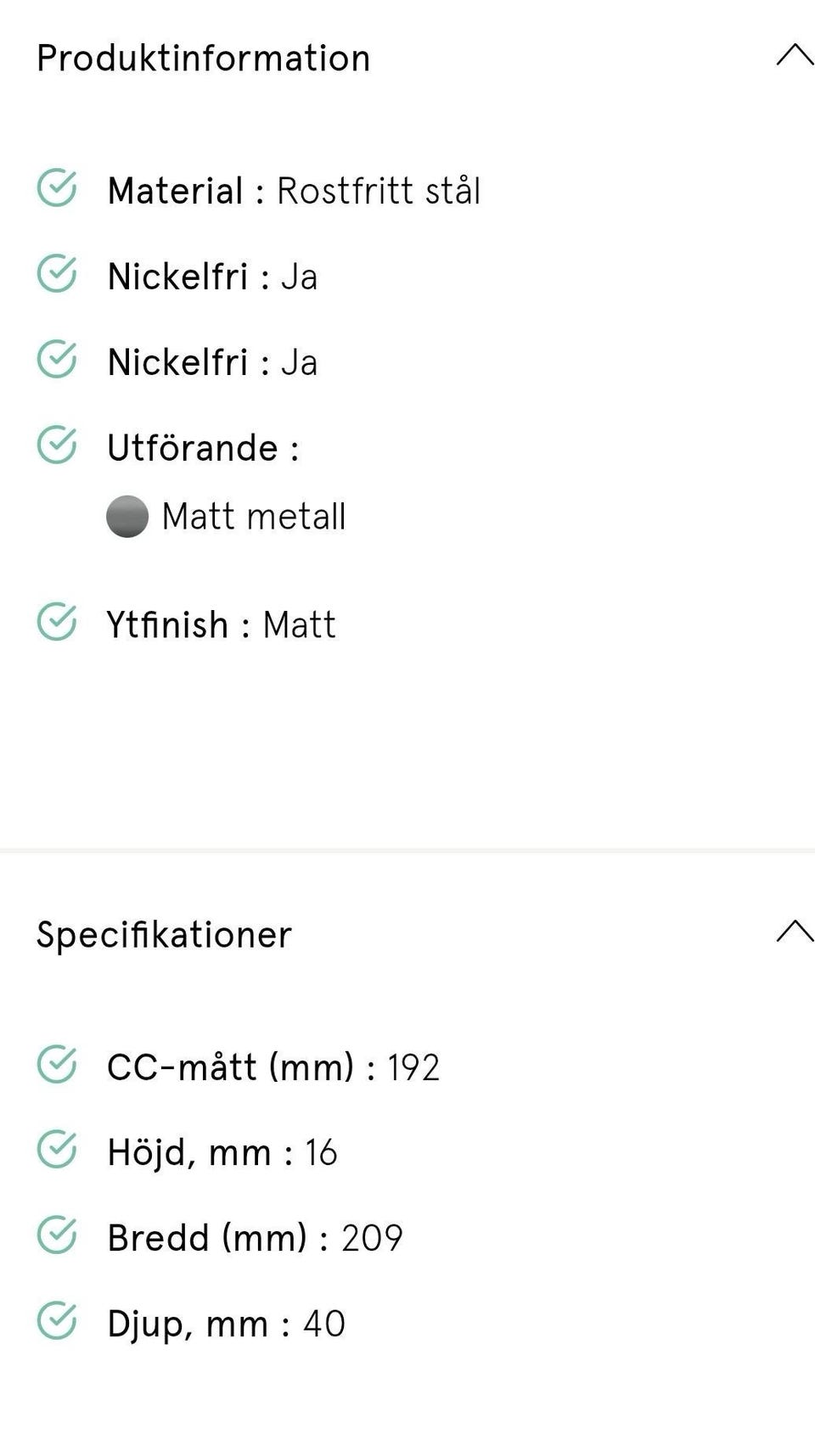Click the Bredd (mm) 209 specification
Viewport: 815px width, 1456px height.
[x=255, y=1239]
